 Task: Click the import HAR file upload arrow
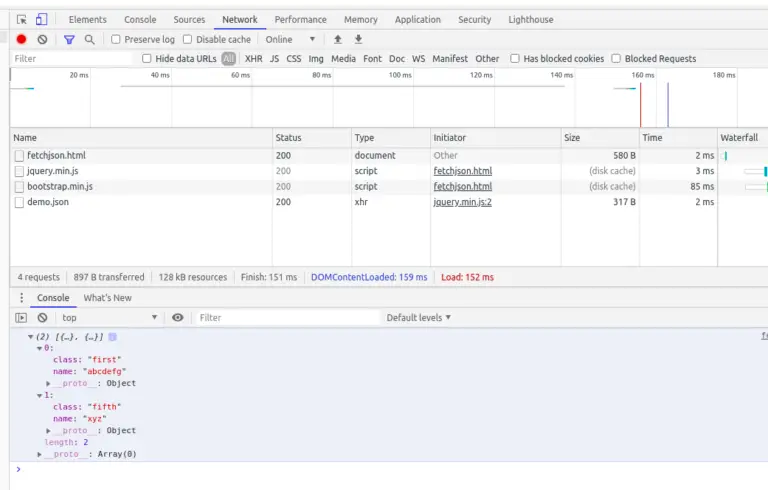pos(337,39)
